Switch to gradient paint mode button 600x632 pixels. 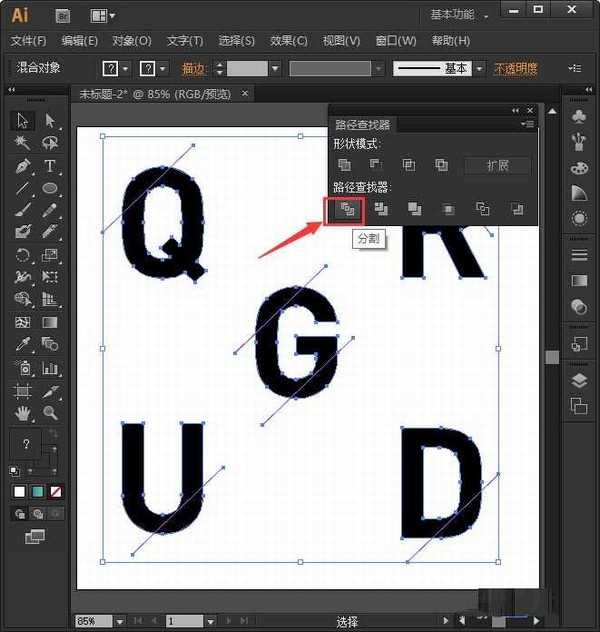tap(37, 492)
